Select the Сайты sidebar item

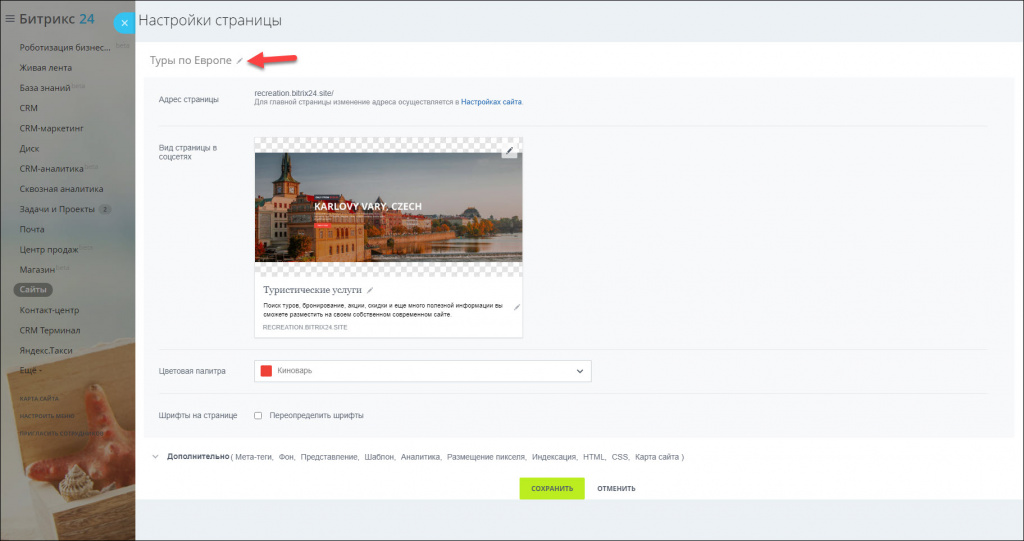coord(33,289)
